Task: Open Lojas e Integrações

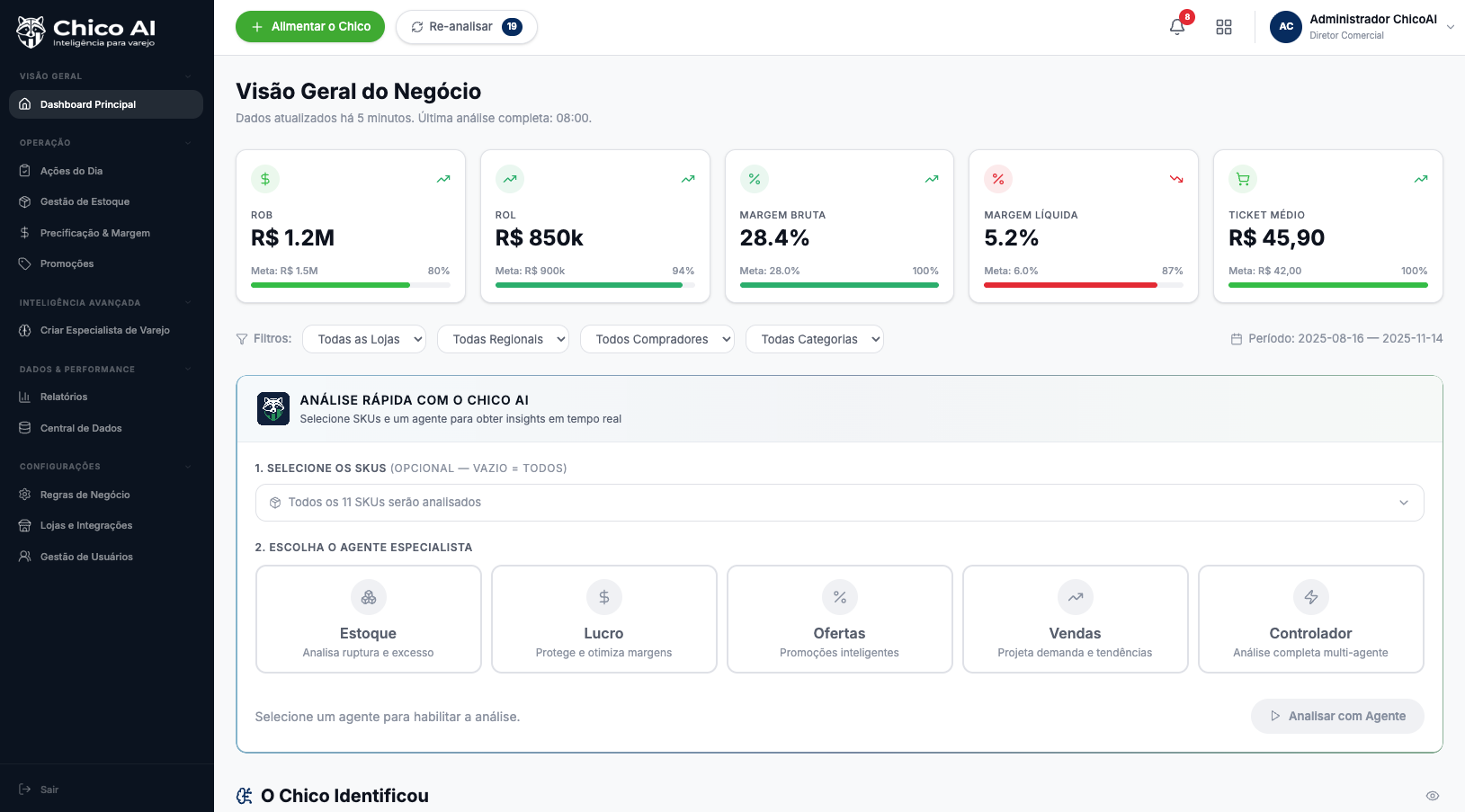Action: coord(106,525)
